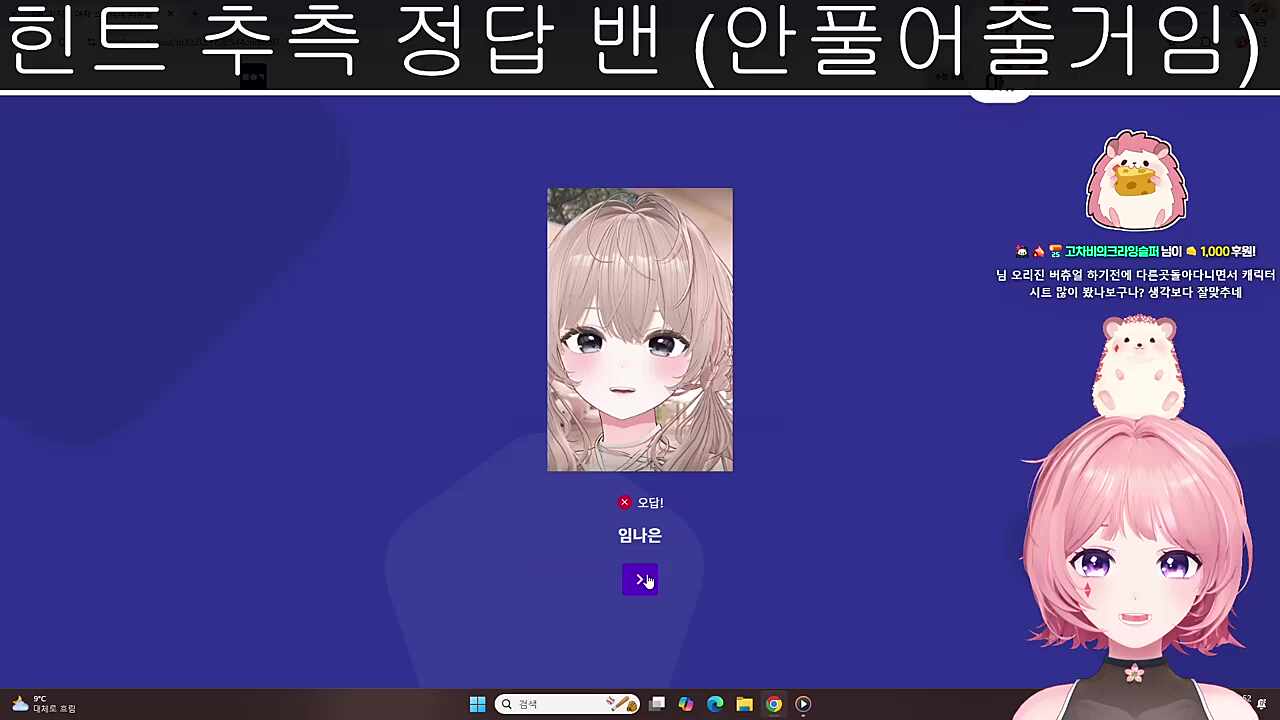Launch Copilot from the taskbar

click(686, 704)
